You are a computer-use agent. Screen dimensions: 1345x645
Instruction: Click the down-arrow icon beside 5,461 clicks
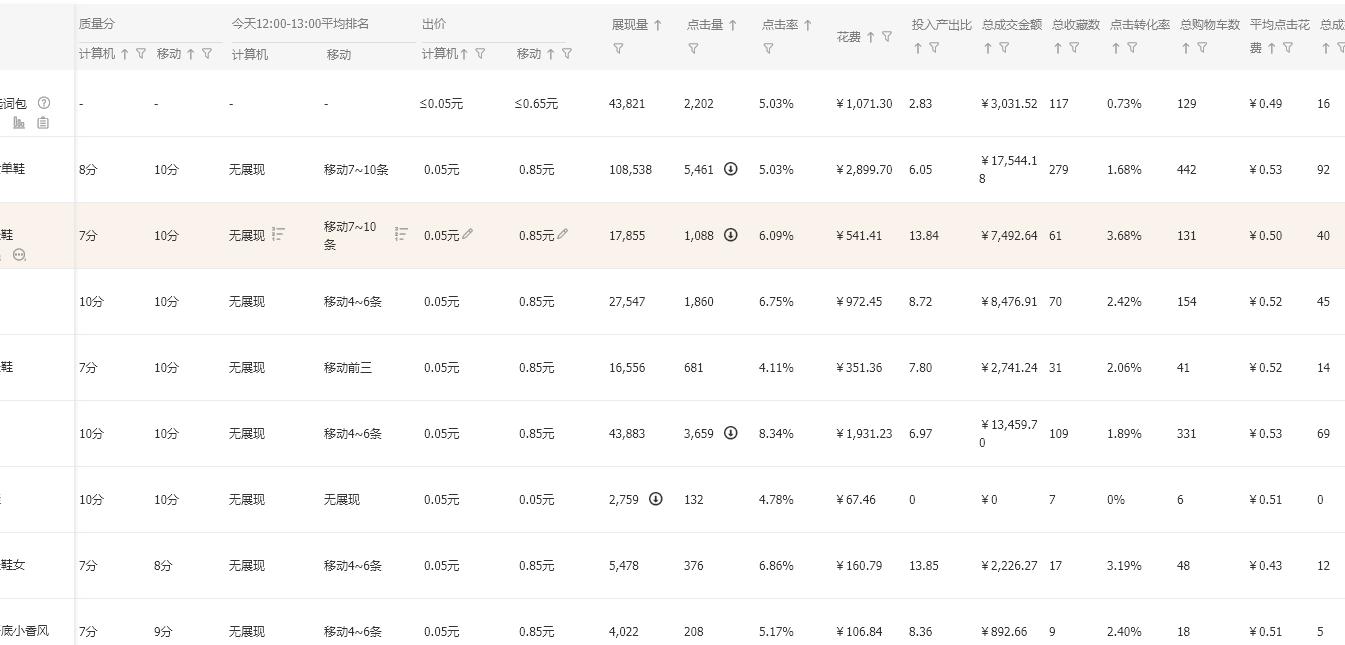731,169
